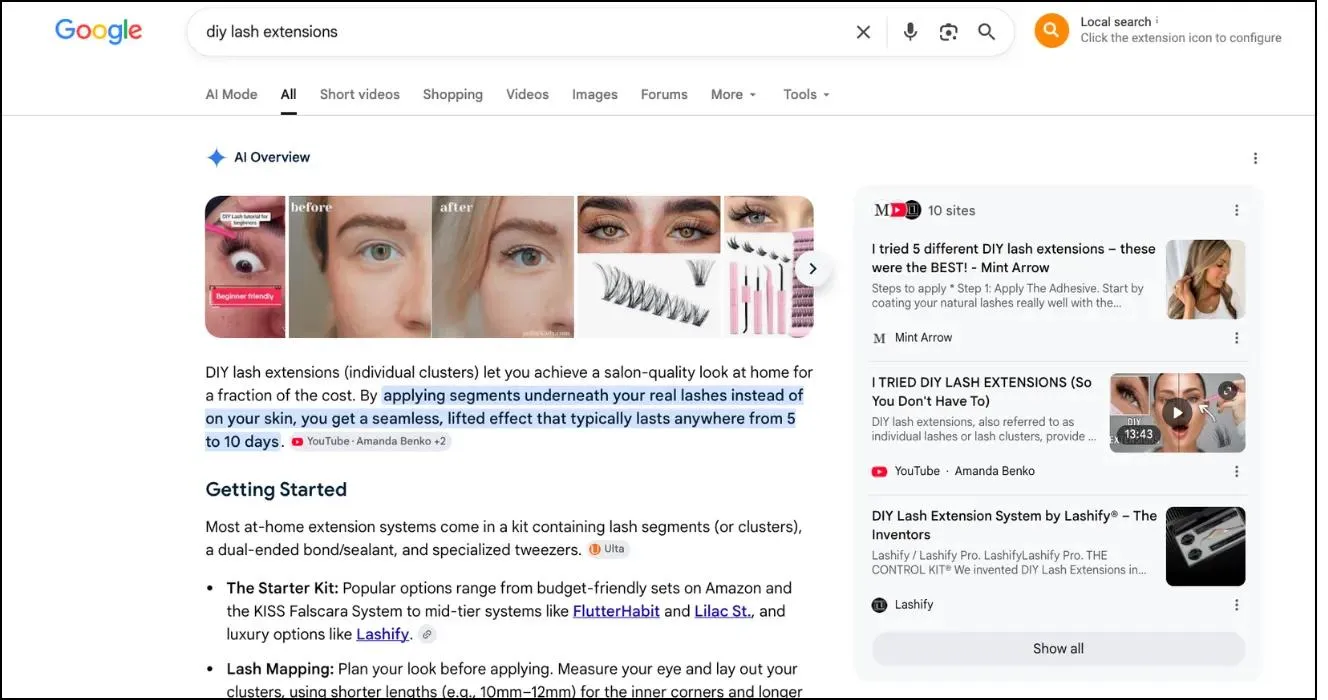Image resolution: width=1328 pixels, height=700 pixels.
Task: Open AI Overview three-dot options menu
Action: 1255,158
